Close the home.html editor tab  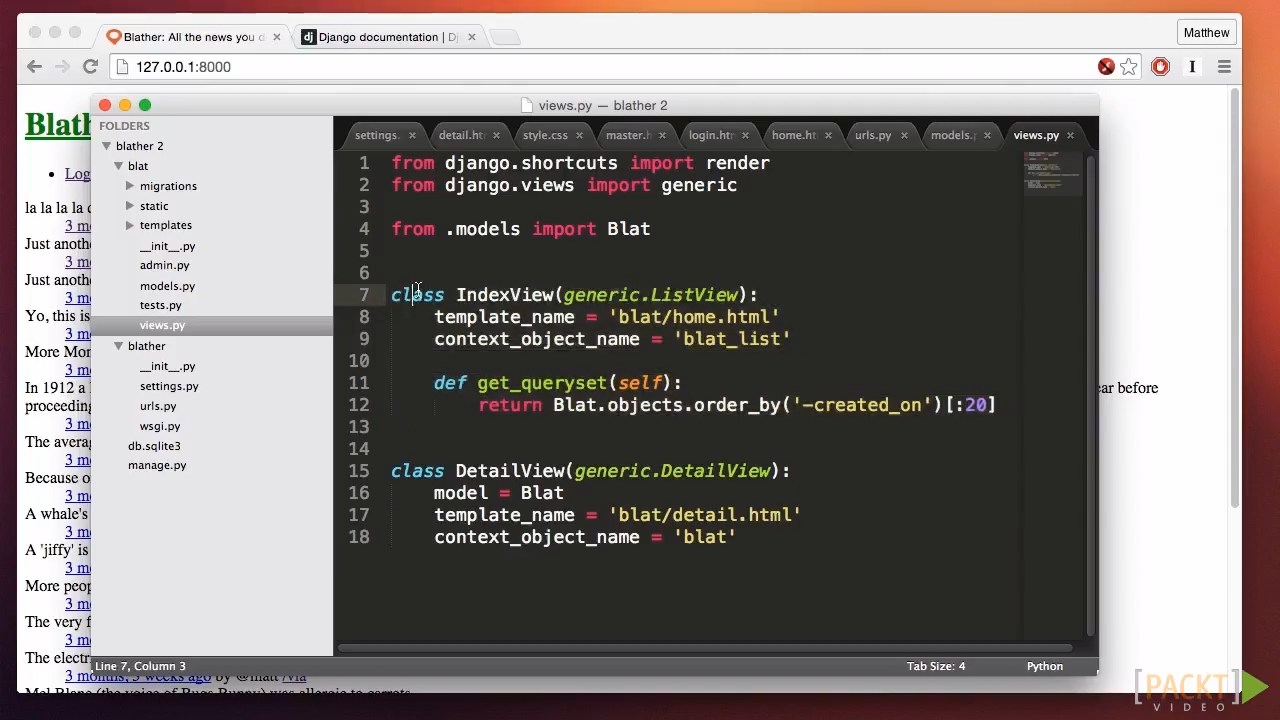[x=828, y=135]
